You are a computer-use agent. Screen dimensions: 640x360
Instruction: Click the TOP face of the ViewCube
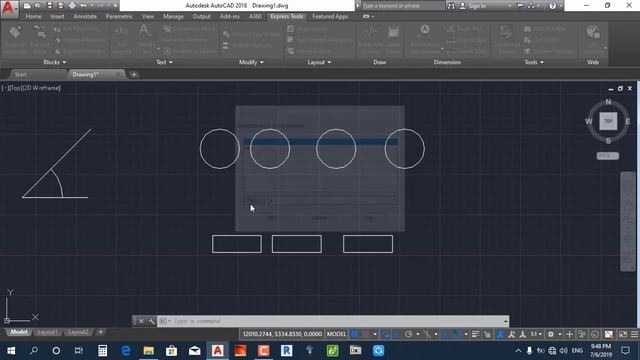click(x=608, y=121)
